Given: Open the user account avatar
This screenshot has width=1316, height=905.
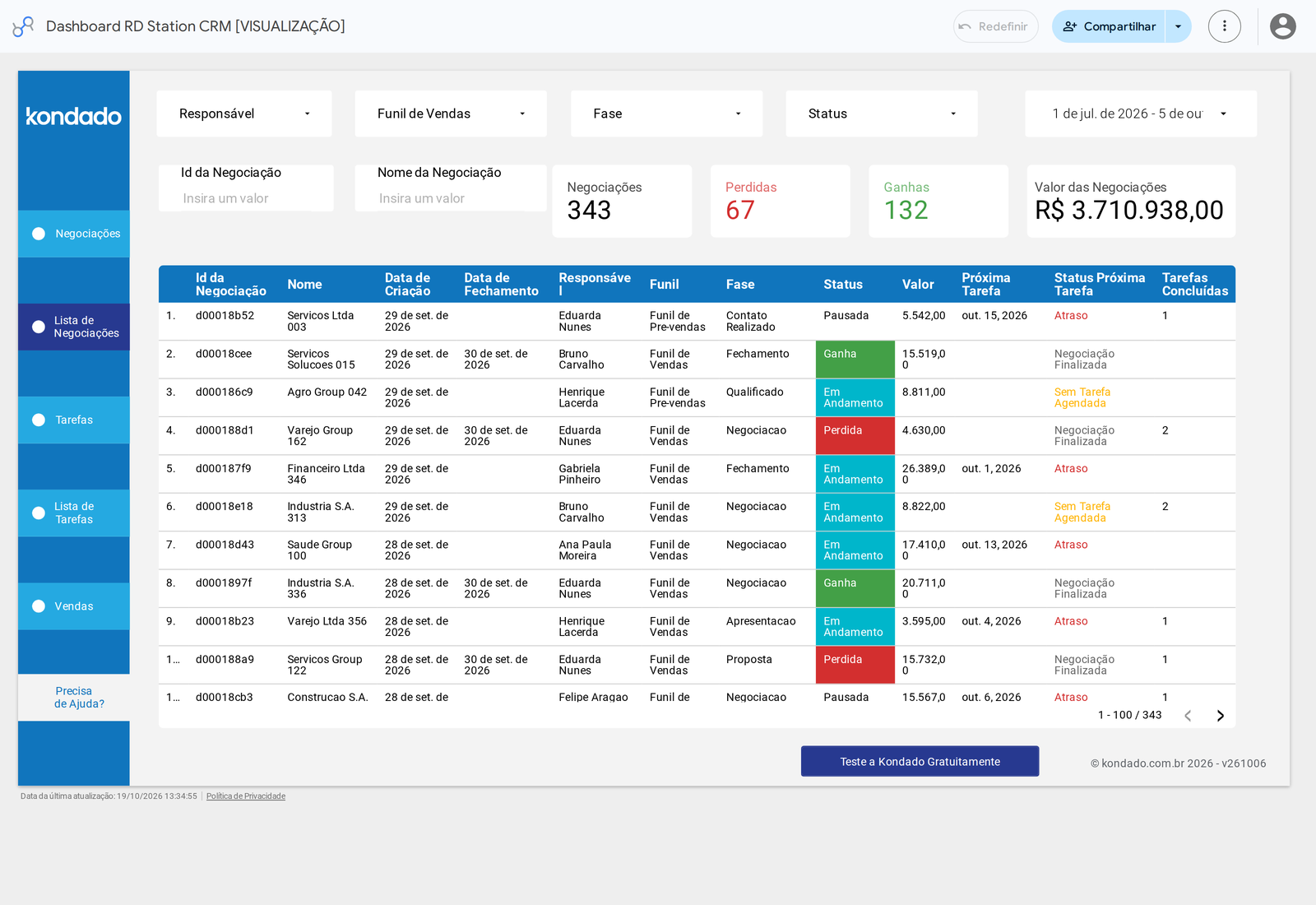Looking at the screenshot, I should pyautogui.click(x=1282, y=26).
